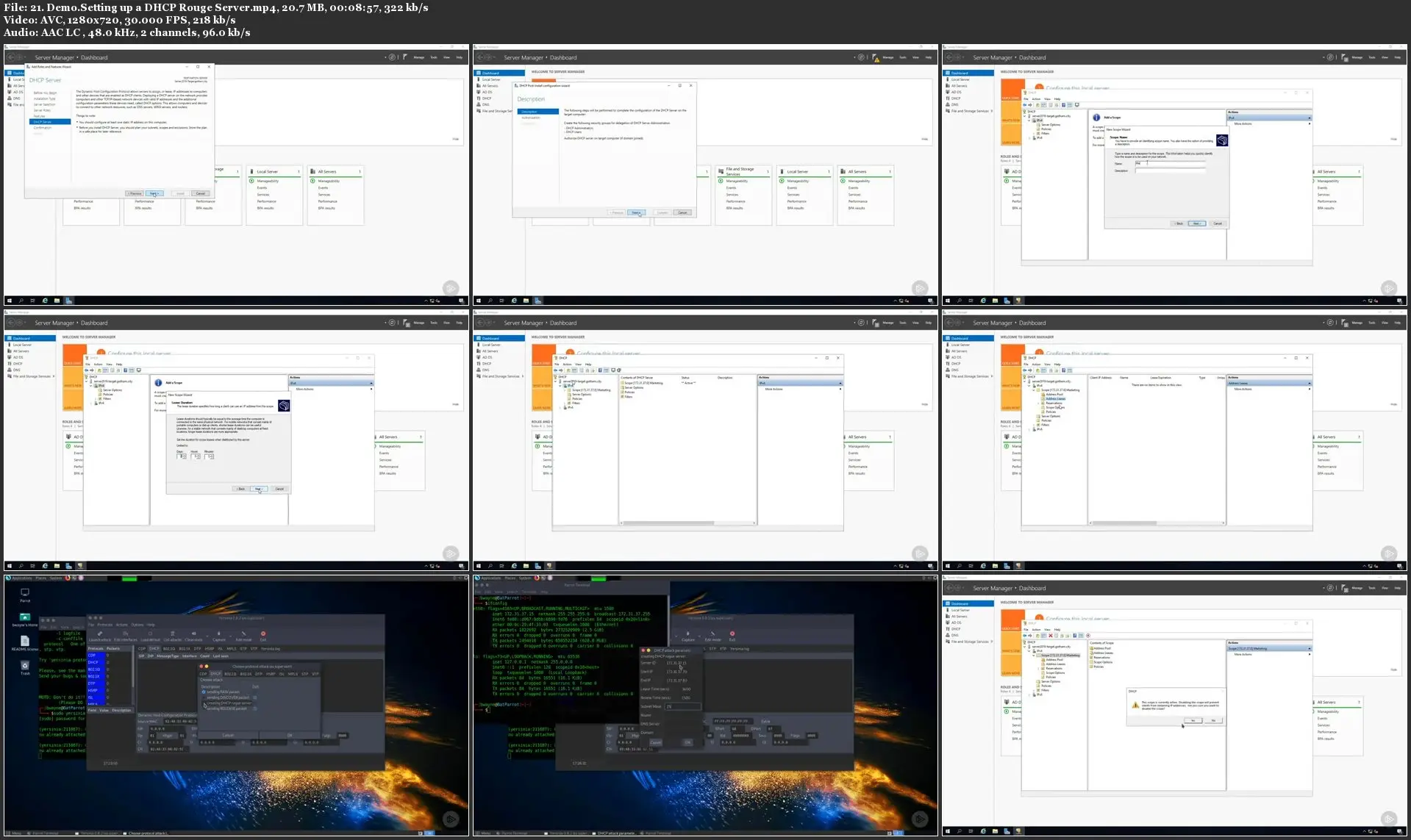
Task: Expand File and Storage Services arrow, Lease Duration frame
Action: 54,376
